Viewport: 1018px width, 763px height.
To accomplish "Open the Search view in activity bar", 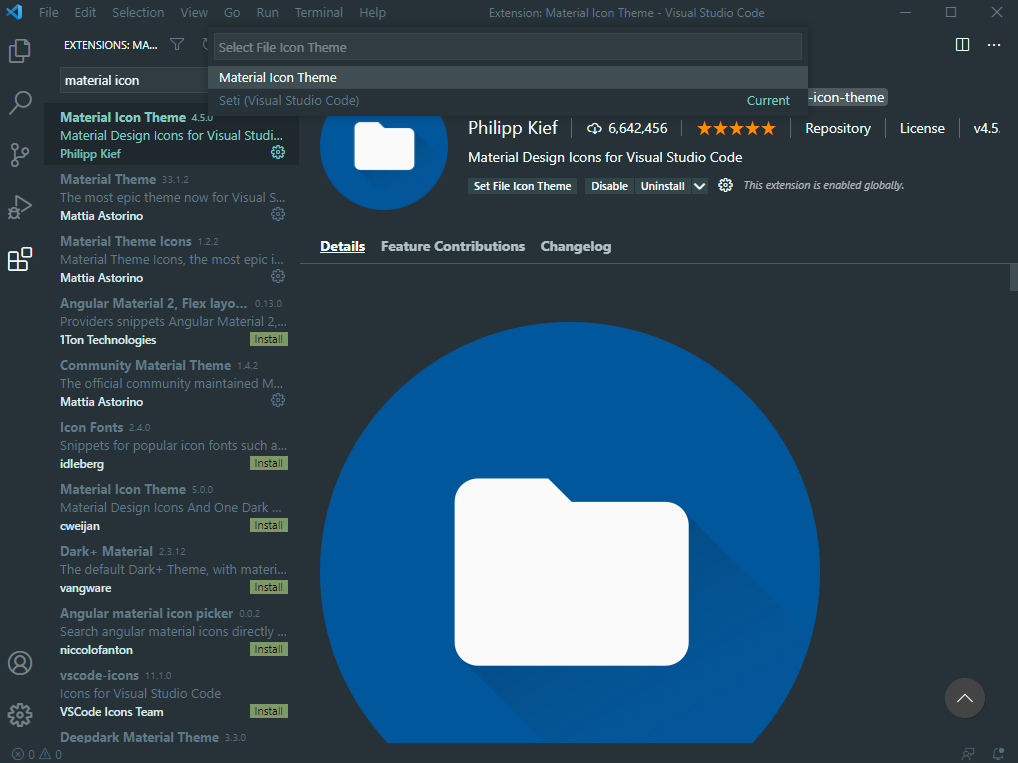I will (19, 103).
